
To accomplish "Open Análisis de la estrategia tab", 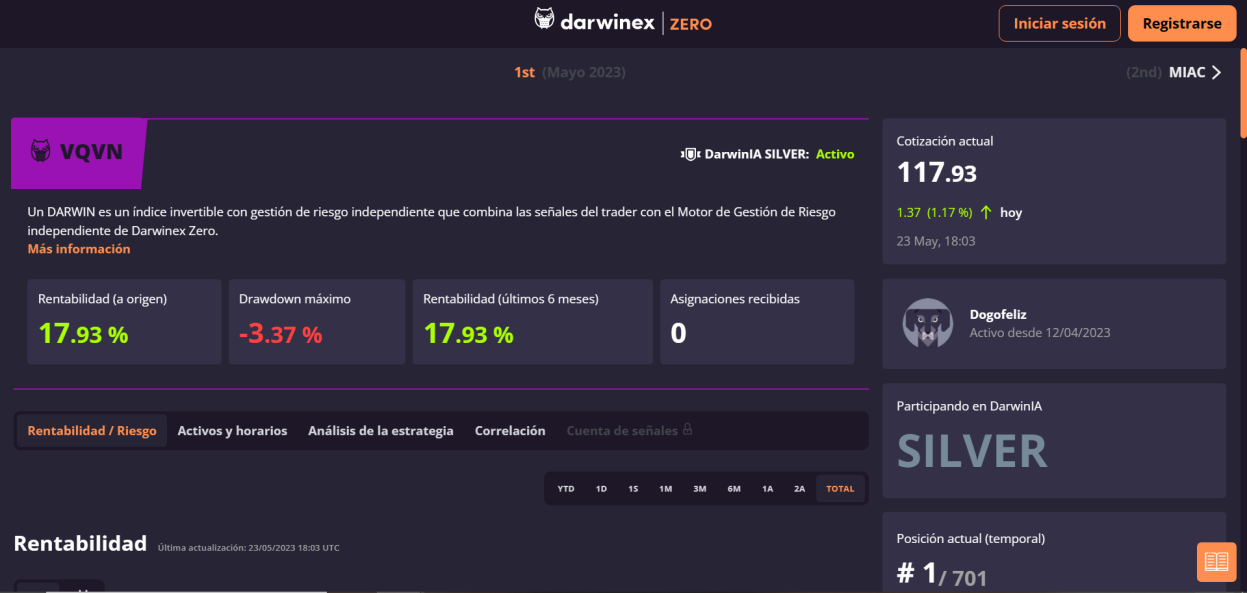I will 381,431.
